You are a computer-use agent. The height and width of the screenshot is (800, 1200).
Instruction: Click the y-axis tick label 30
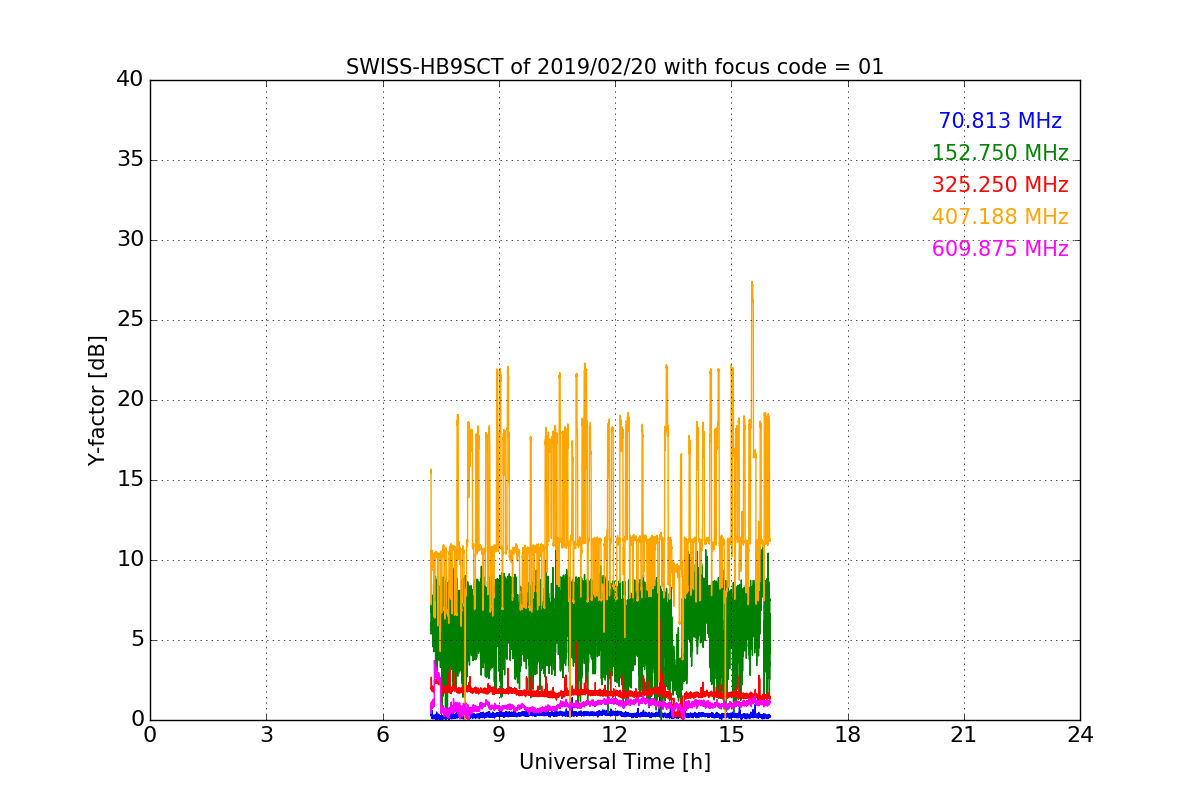pyautogui.click(x=129, y=240)
